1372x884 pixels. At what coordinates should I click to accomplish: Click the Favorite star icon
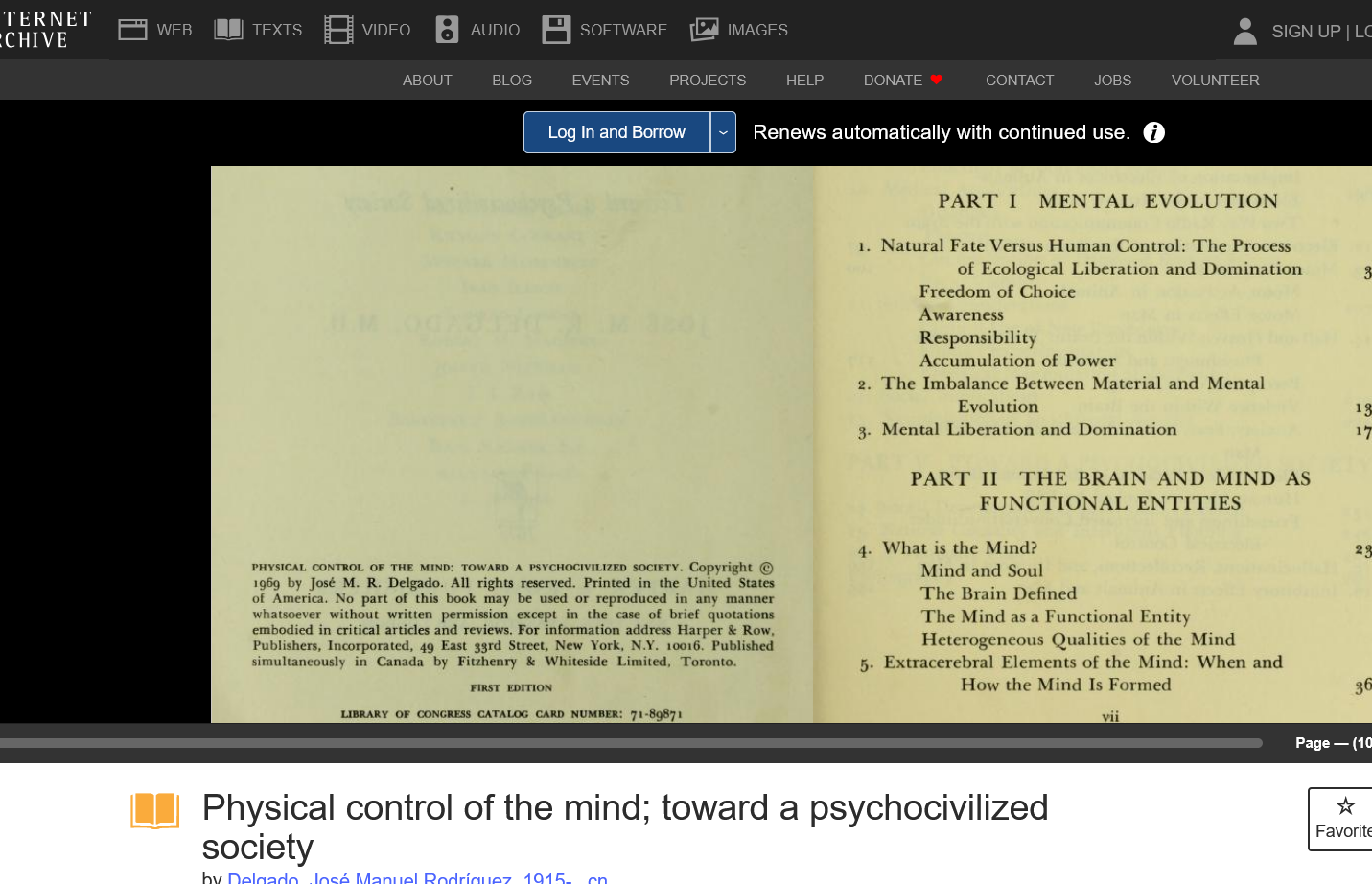[x=1346, y=806]
